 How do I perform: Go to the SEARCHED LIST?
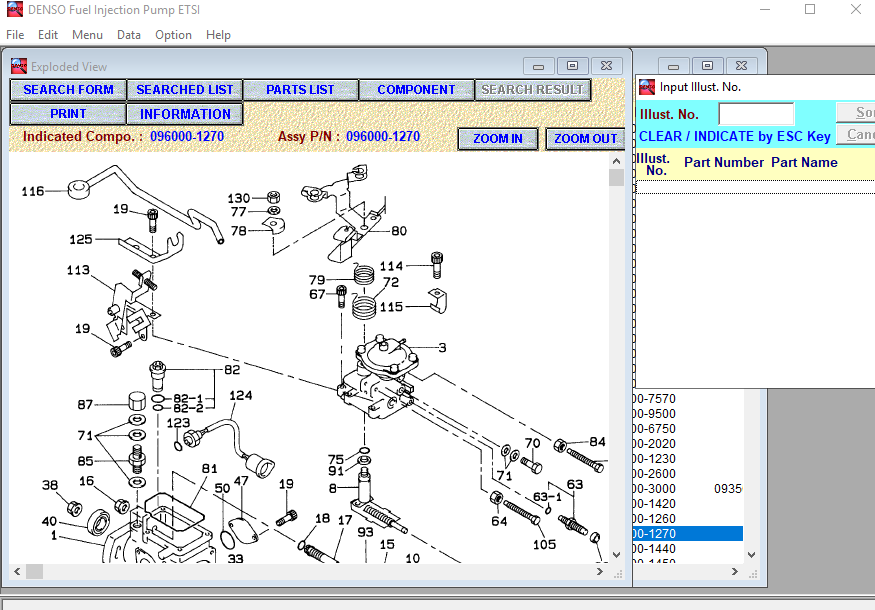tap(185, 90)
